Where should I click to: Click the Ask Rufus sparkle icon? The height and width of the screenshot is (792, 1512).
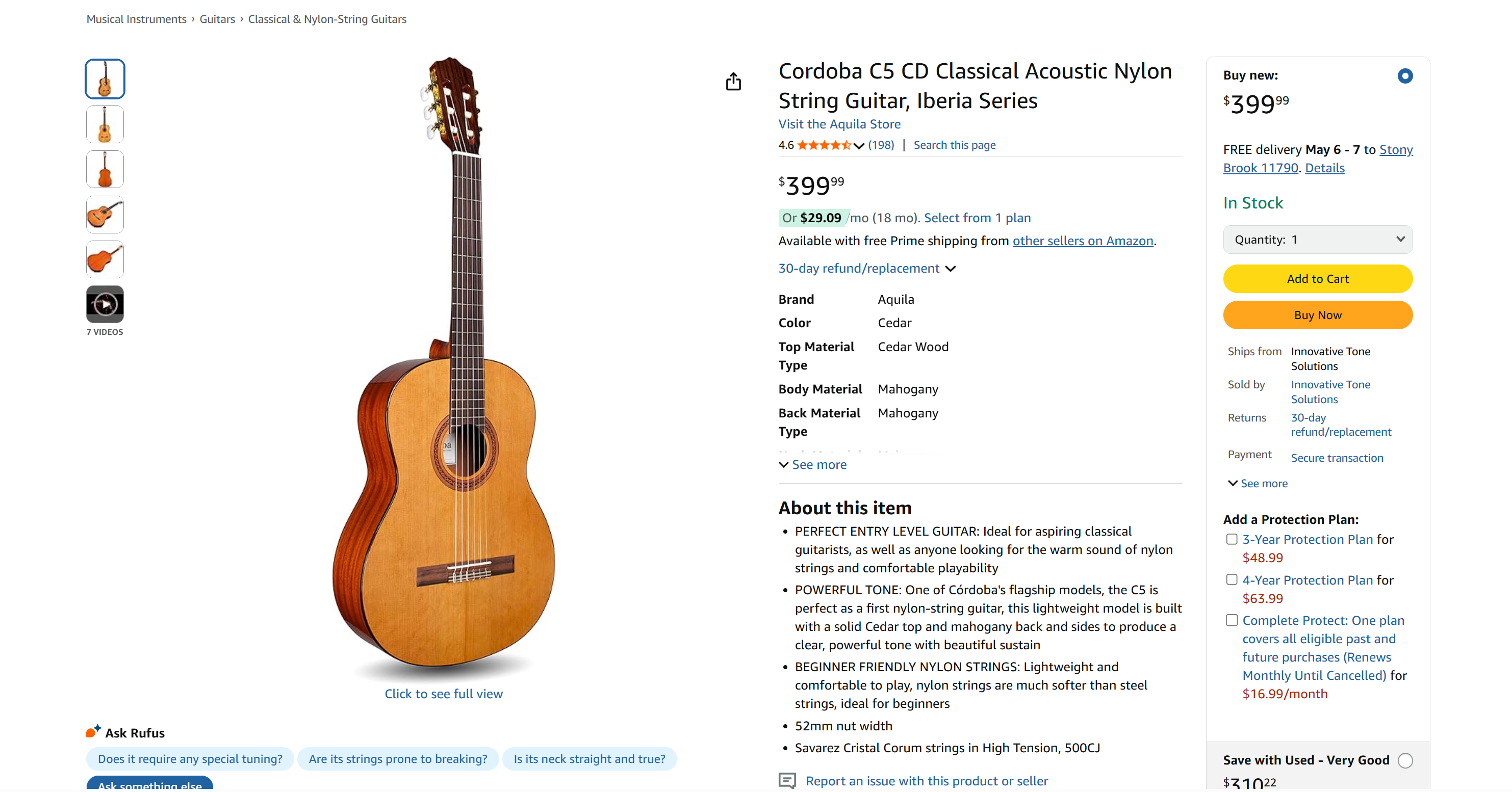click(93, 731)
